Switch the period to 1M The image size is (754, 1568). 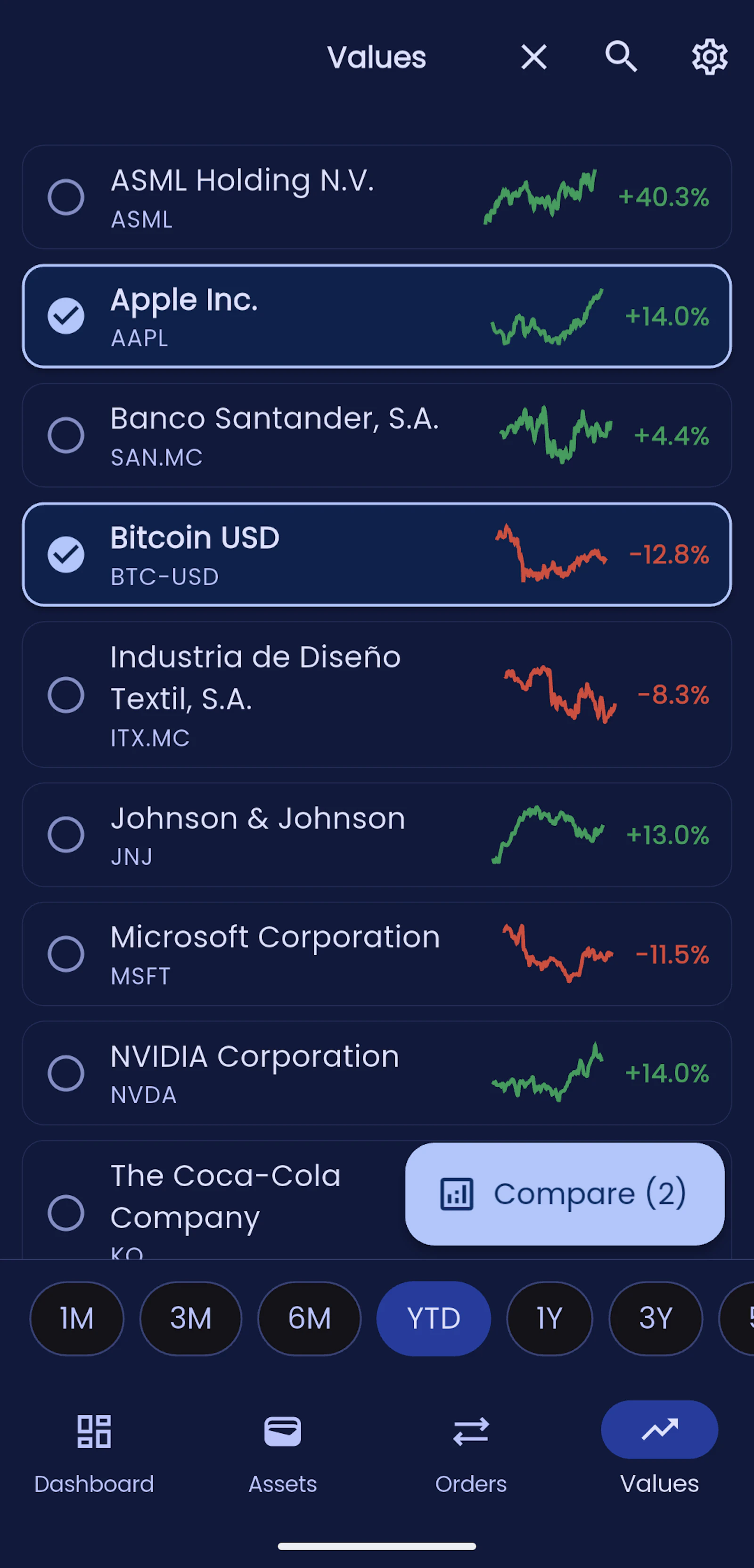[77, 1318]
